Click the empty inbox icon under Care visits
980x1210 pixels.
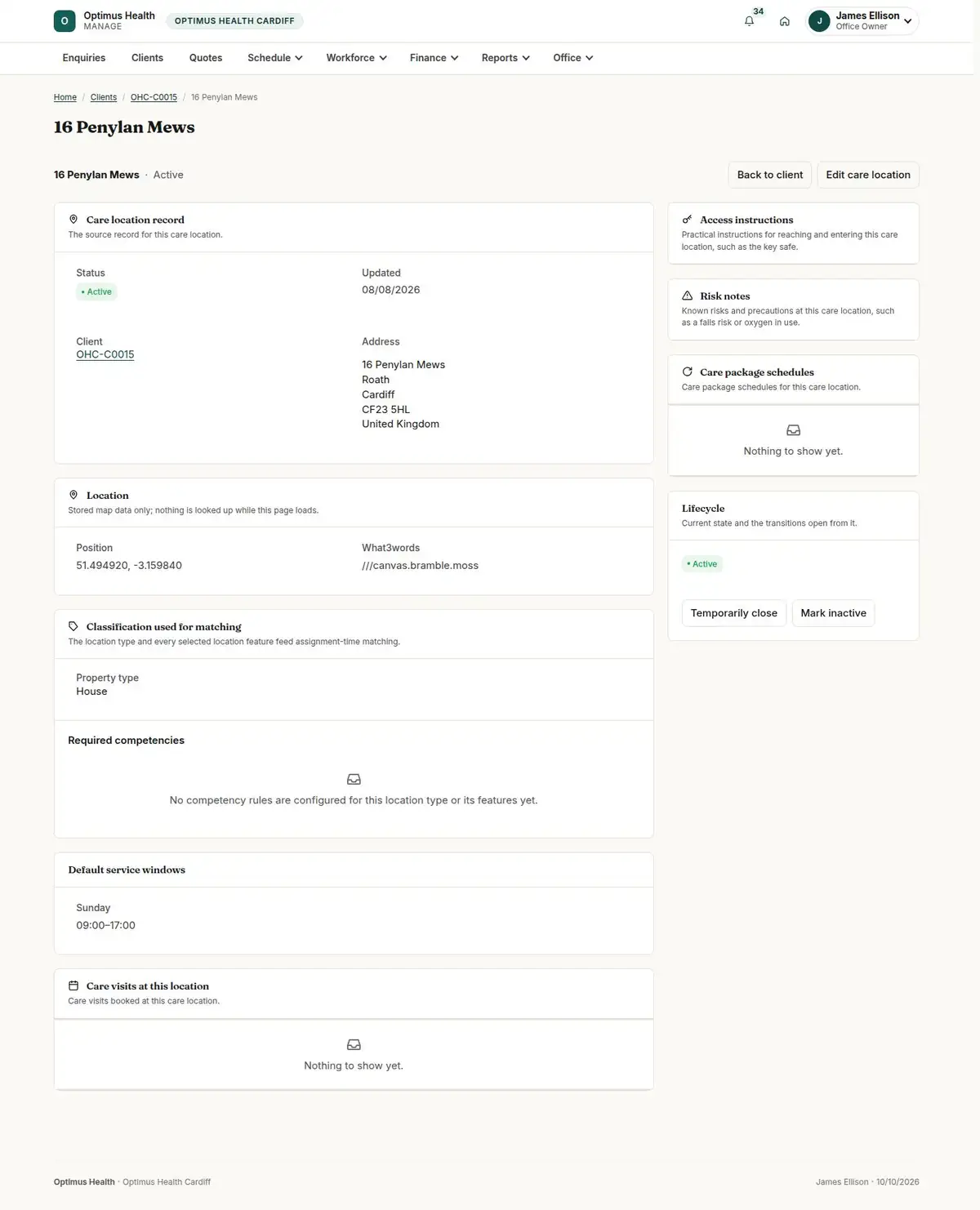[x=354, y=1045]
